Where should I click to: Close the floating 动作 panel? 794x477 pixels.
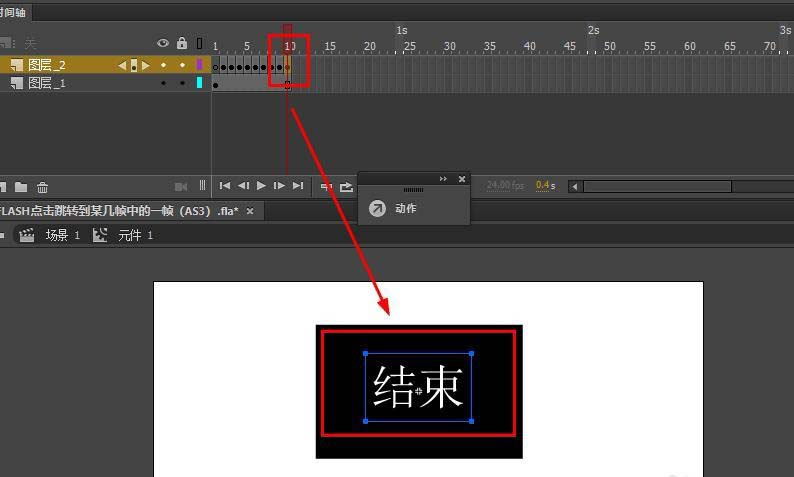coord(462,179)
